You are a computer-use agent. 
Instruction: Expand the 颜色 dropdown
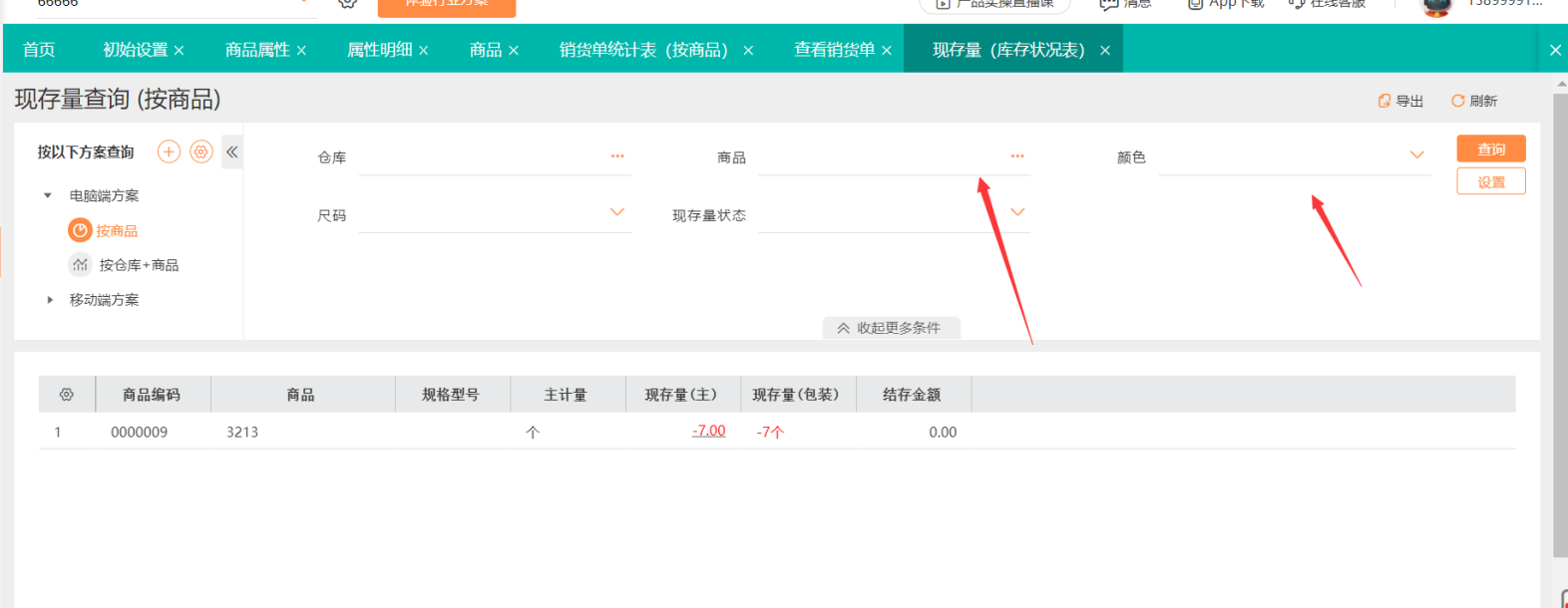(1416, 155)
